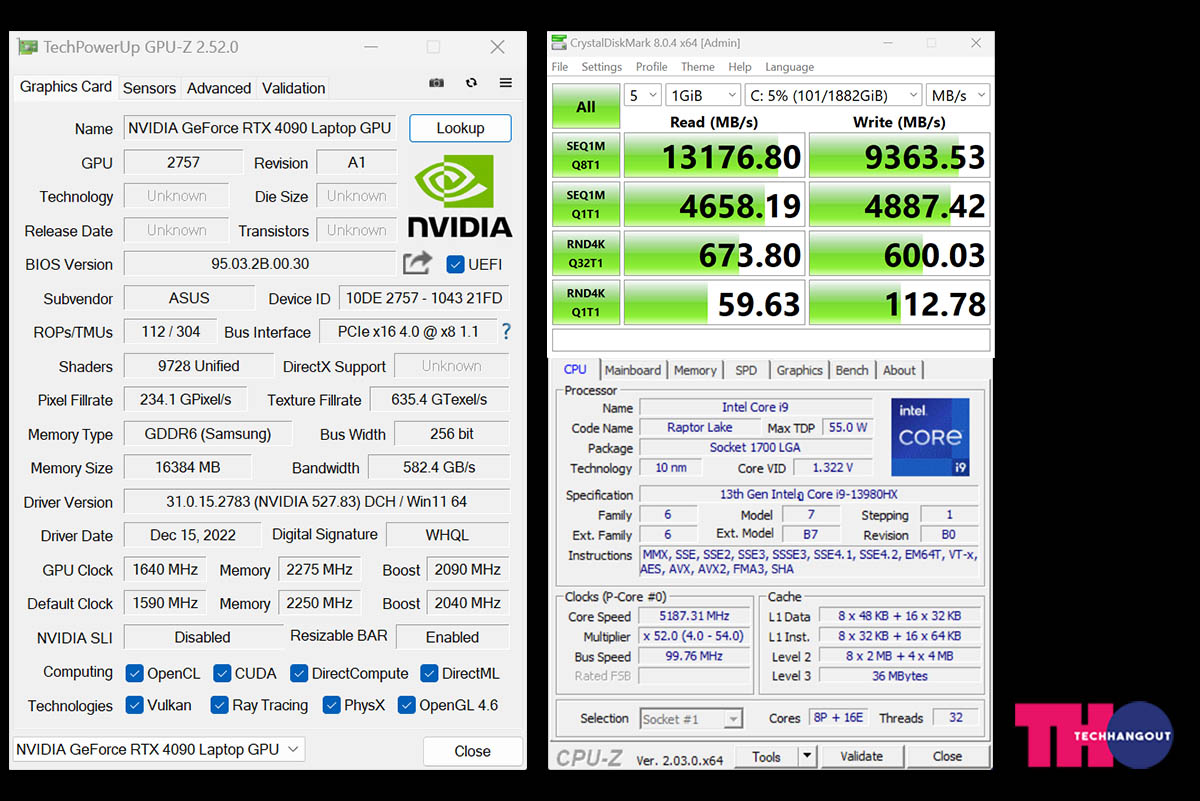The width and height of the screenshot is (1200, 801).
Task: Click the CrystalDiskMark title bar app icon
Action: (x=559, y=43)
